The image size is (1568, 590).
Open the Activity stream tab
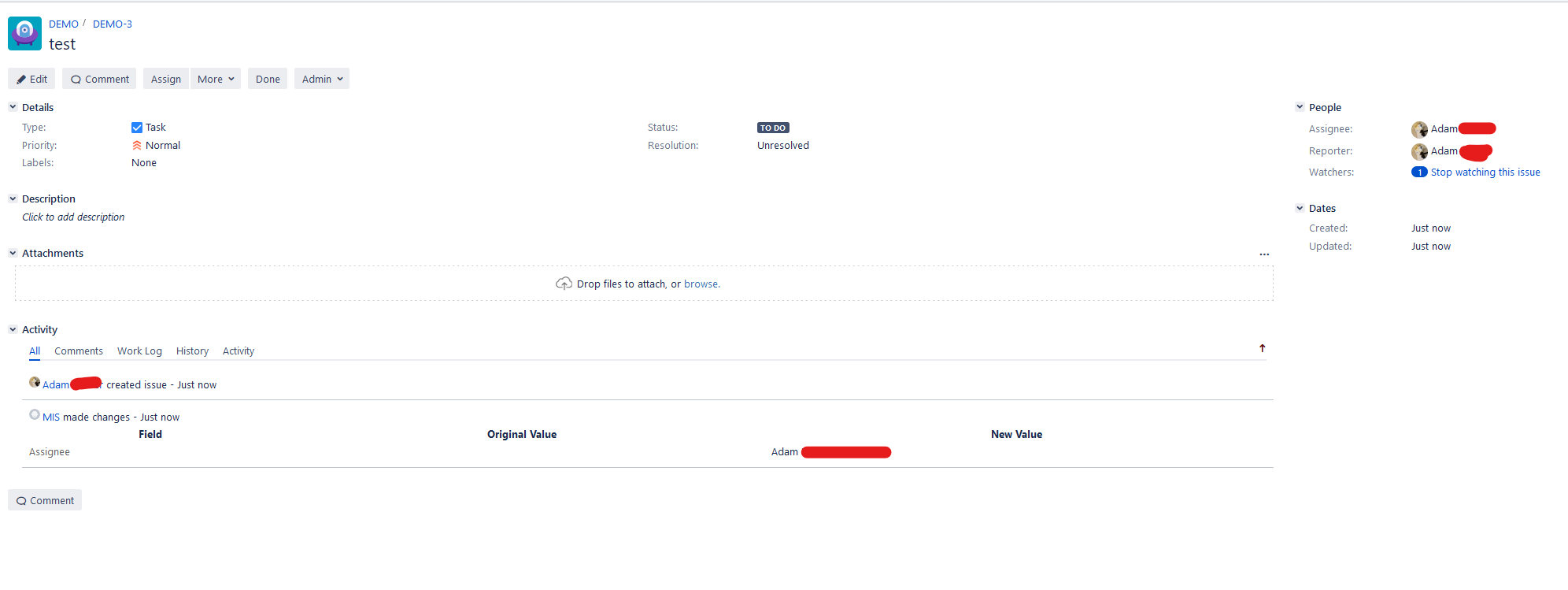coord(239,351)
